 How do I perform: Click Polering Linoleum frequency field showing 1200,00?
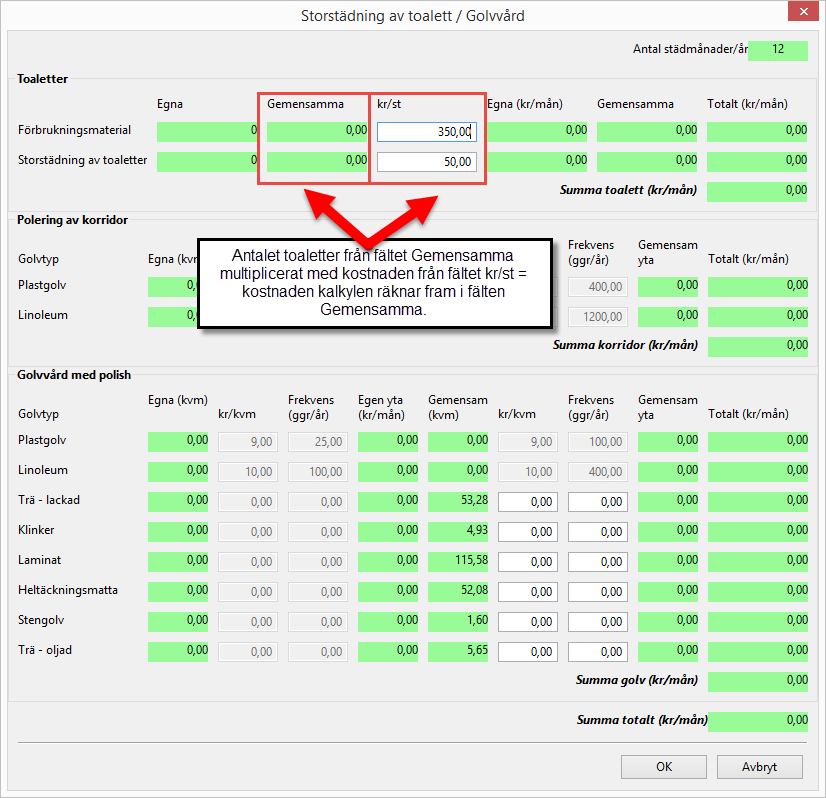tap(598, 316)
